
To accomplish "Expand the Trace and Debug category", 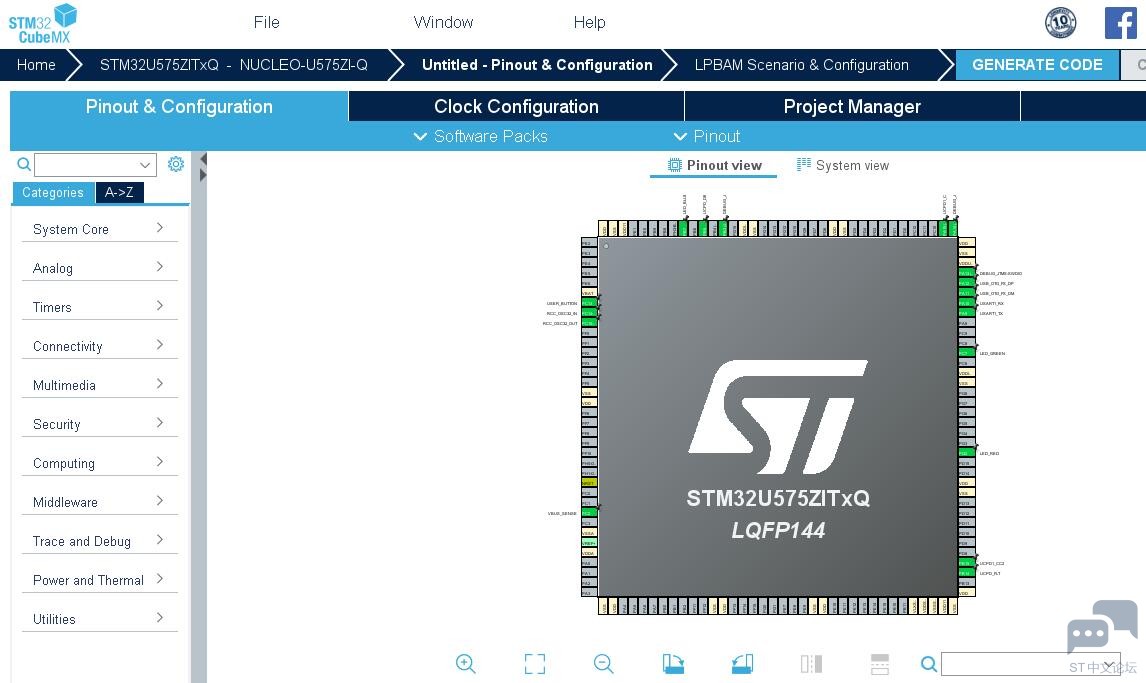I will (99, 541).
